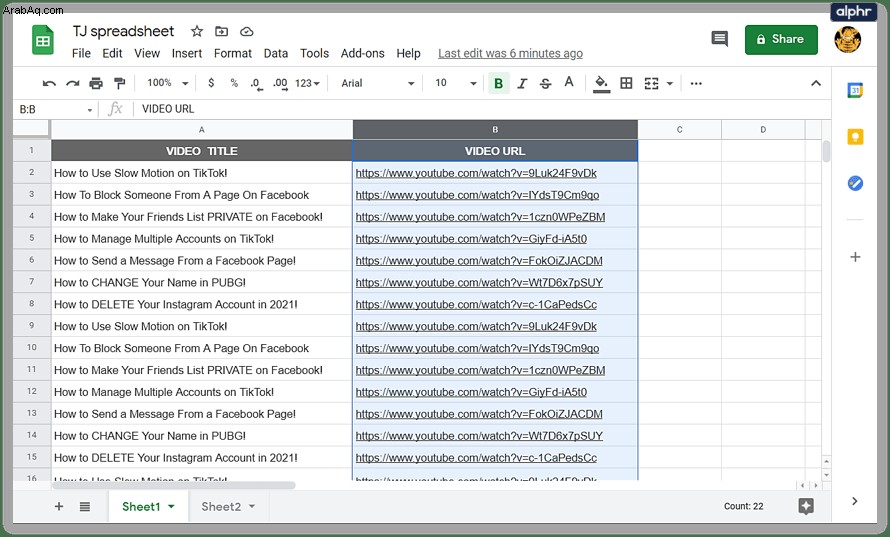
Task: Toggle Strikethrough formatting button
Action: click(x=545, y=83)
